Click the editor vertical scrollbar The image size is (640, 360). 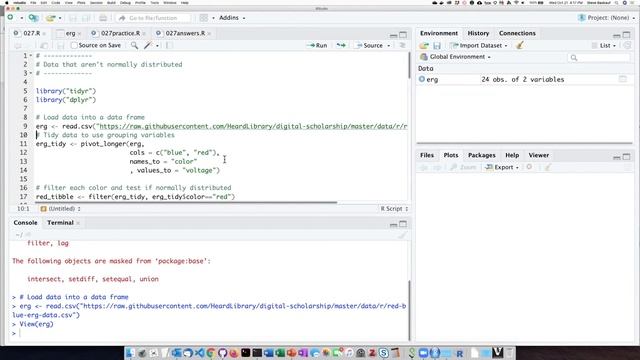(x=409, y=65)
